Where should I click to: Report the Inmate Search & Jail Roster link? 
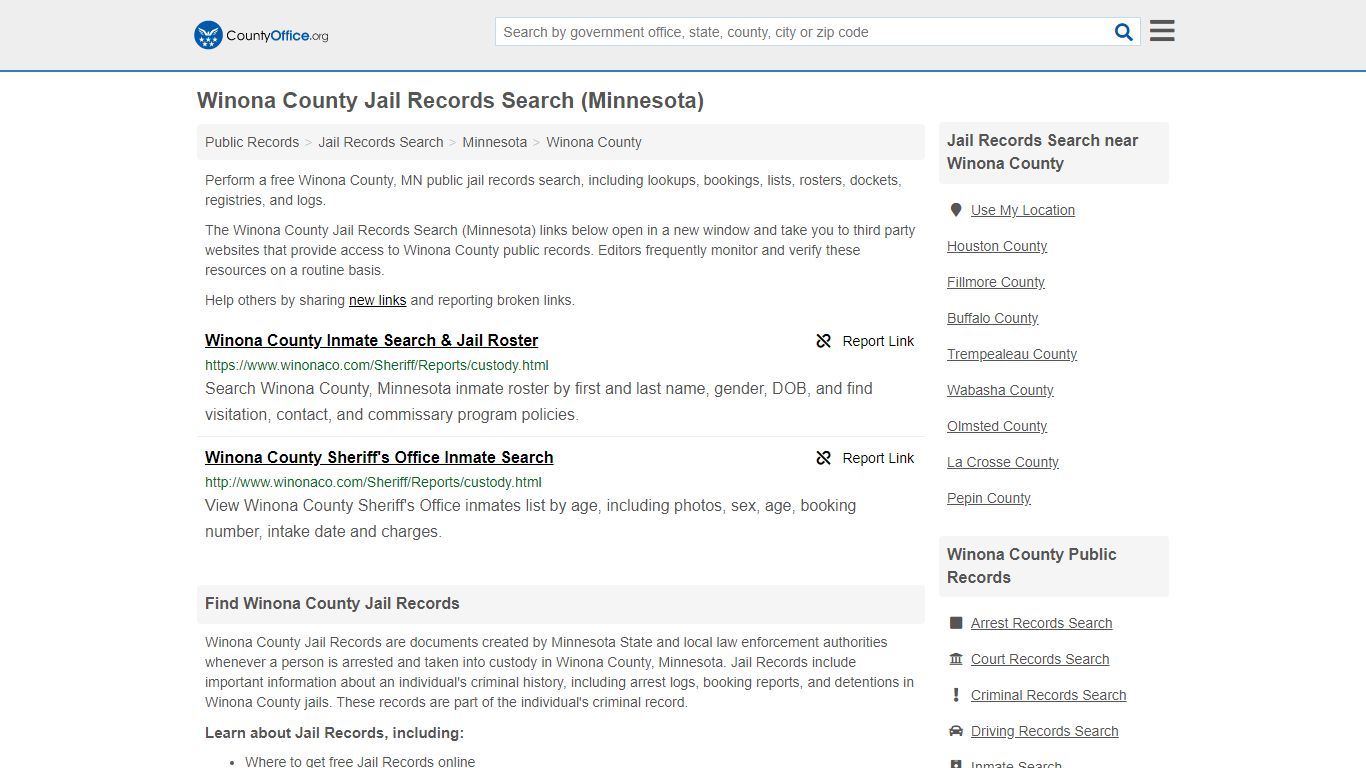point(865,341)
